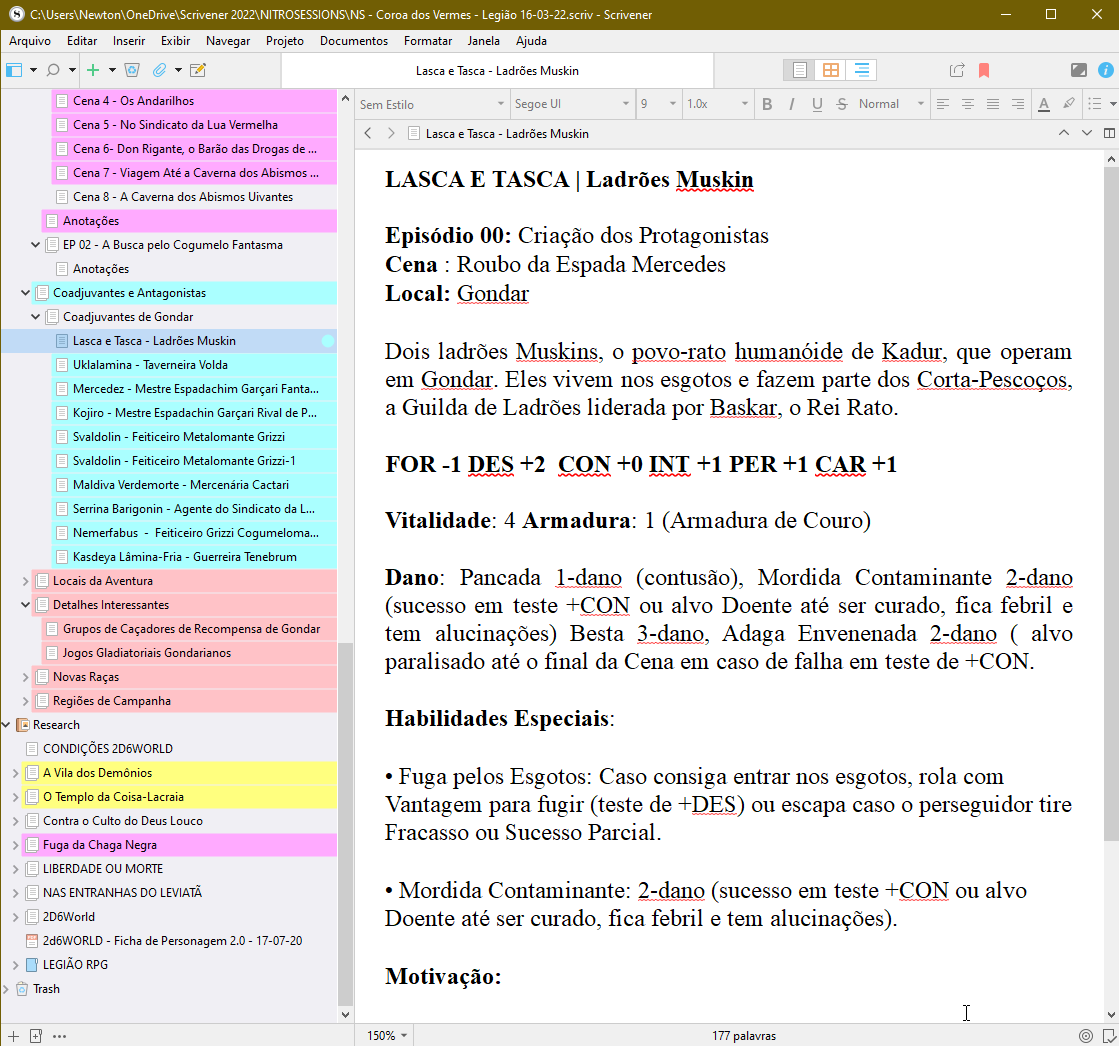Select Jogos Gladiatoriais Gondarianos document

[x=189, y=653]
